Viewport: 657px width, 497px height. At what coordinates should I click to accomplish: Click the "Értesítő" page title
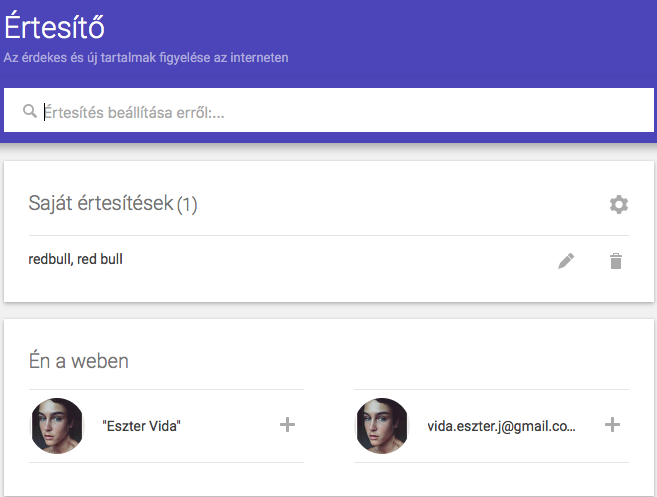(54, 27)
